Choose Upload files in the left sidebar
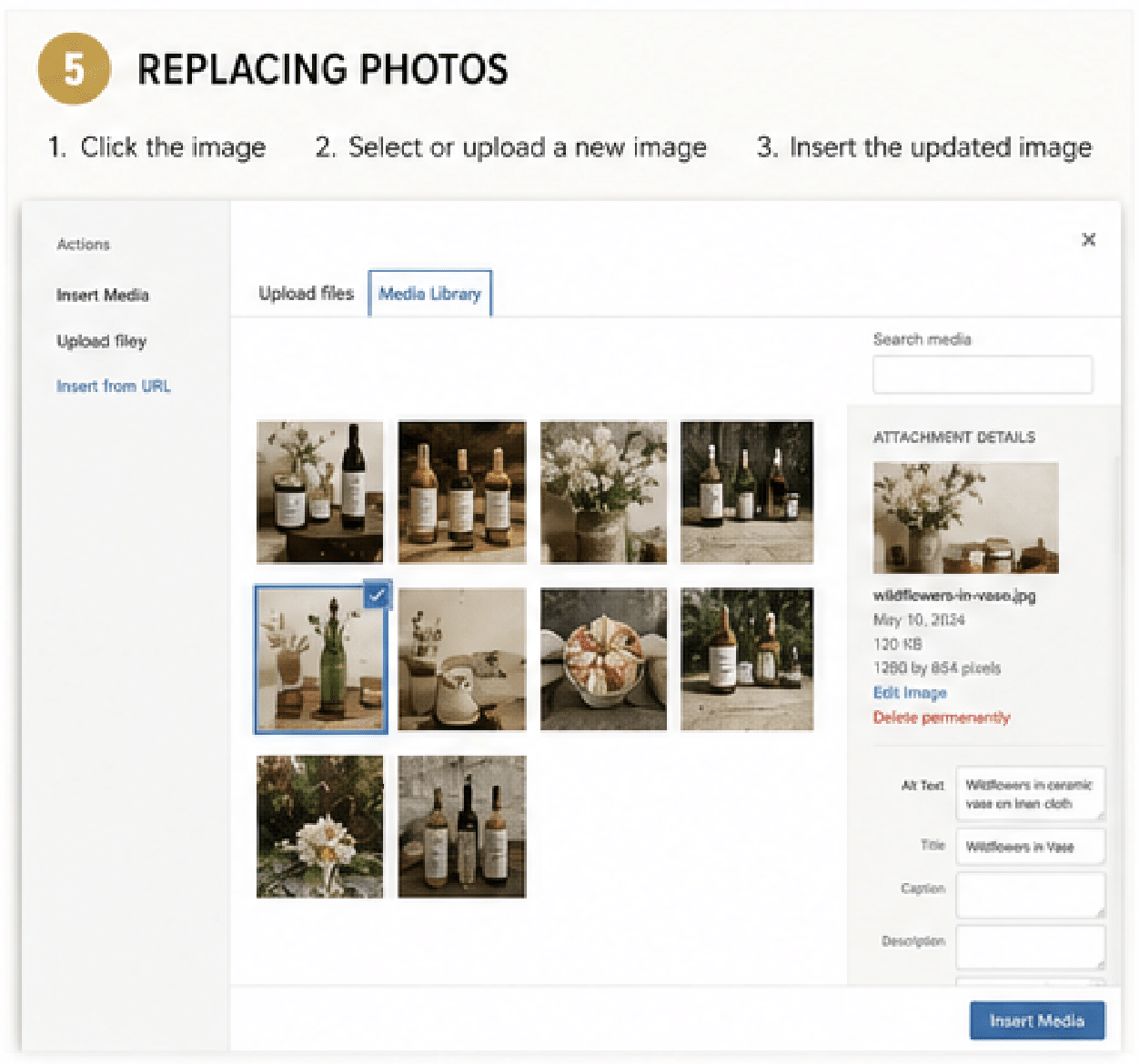 click(101, 341)
